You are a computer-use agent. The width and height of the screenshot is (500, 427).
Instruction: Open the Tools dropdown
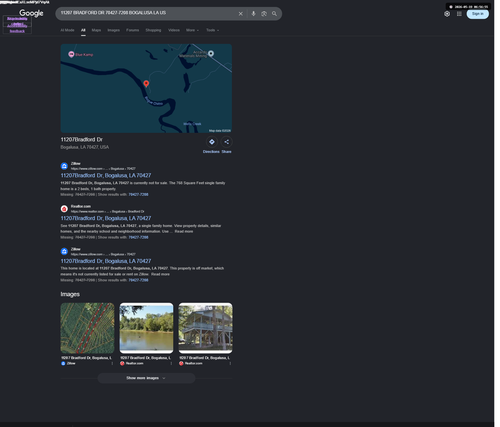pyautogui.click(x=212, y=30)
